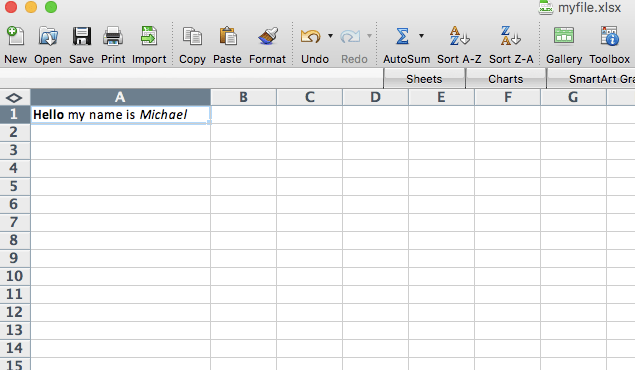Insert AutoSum with sigma icon
The width and height of the screenshot is (635, 370).
[402, 36]
